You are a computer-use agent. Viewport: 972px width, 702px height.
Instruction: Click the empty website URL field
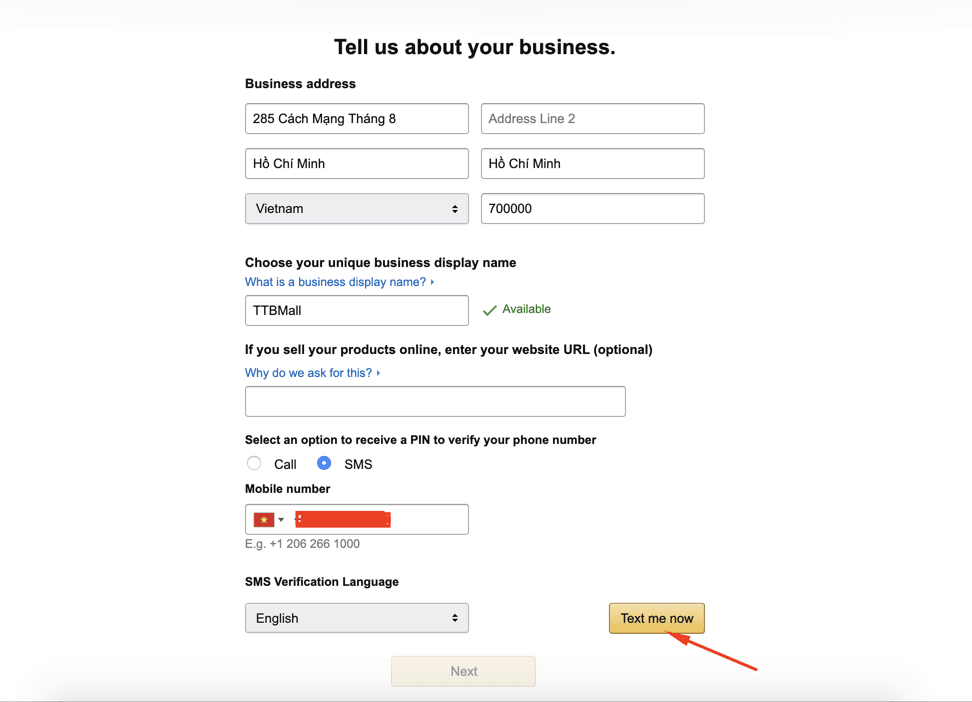[x=435, y=401]
